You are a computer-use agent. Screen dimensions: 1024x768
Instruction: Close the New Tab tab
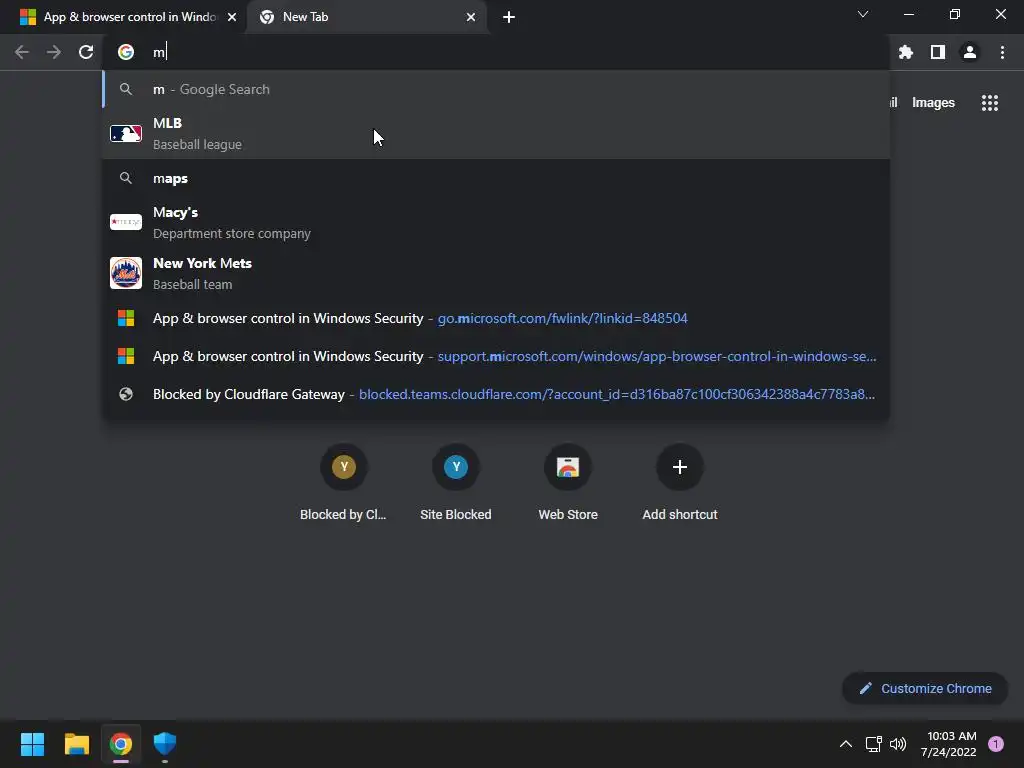point(471,17)
